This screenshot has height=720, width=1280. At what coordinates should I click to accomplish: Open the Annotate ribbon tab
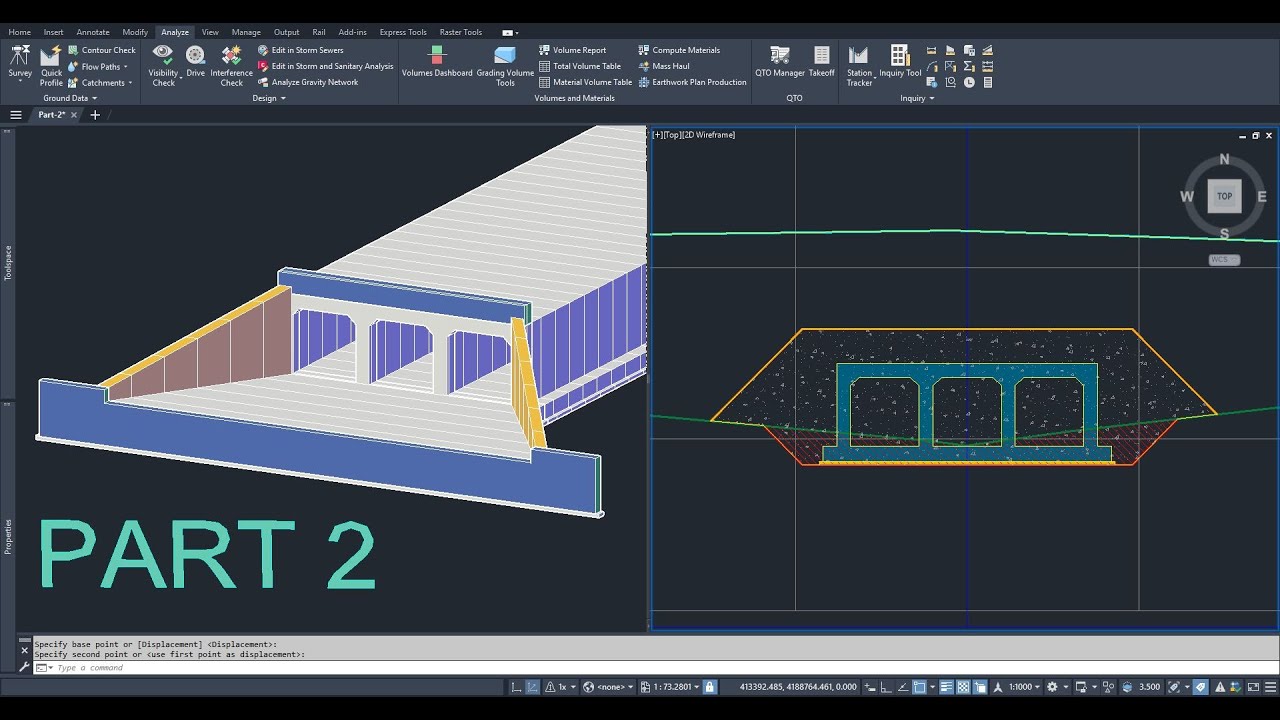pos(93,32)
